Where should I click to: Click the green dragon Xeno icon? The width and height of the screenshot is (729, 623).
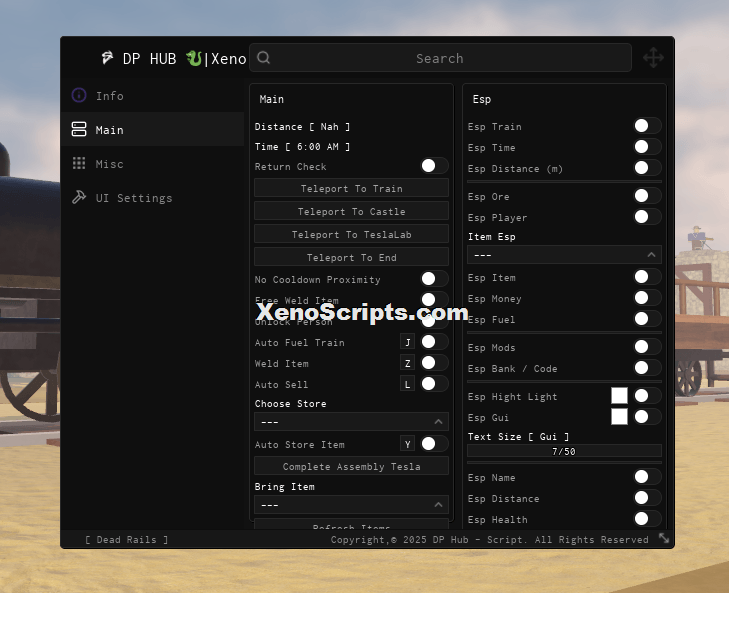(x=194, y=59)
